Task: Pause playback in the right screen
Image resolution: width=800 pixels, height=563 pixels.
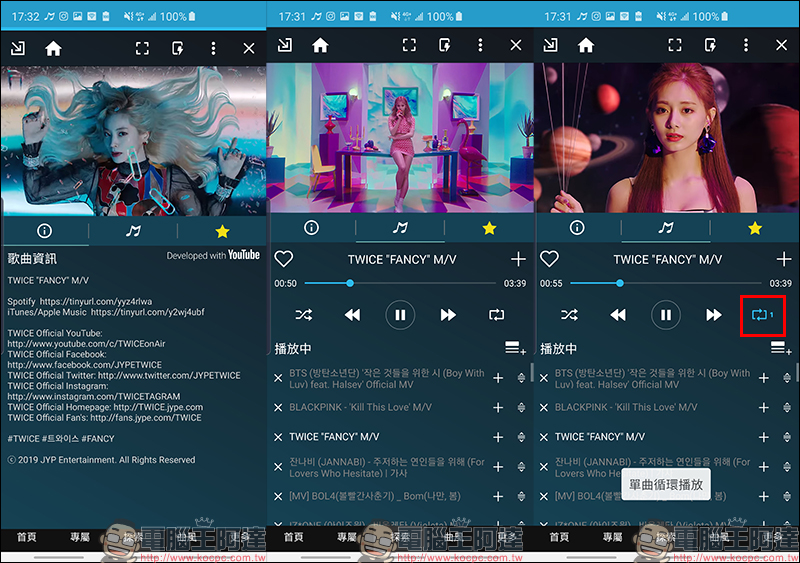Action: tap(666, 315)
